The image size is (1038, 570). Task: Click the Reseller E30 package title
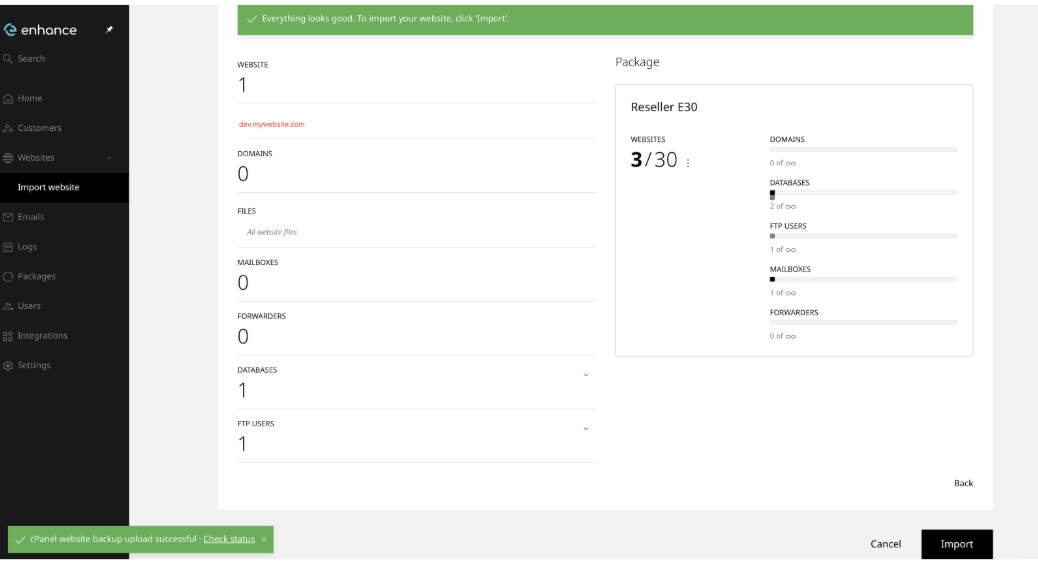click(663, 107)
